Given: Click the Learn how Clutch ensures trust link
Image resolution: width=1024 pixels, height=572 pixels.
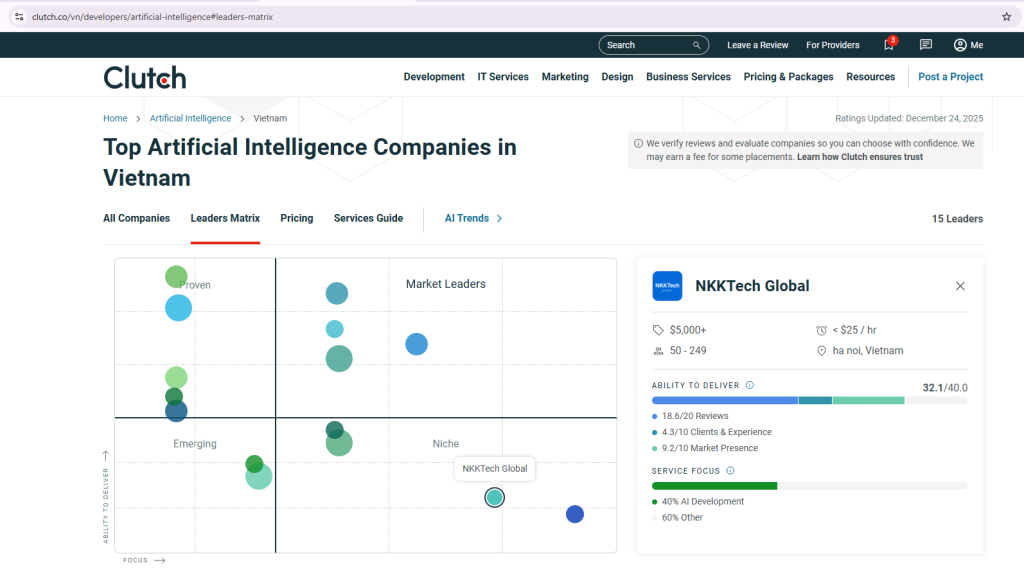Looking at the screenshot, I should click(859, 157).
